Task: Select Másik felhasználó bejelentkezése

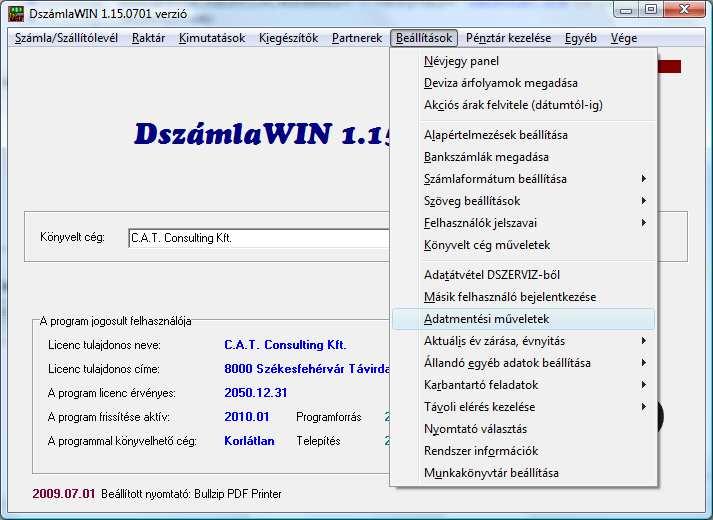Action: coord(524,297)
